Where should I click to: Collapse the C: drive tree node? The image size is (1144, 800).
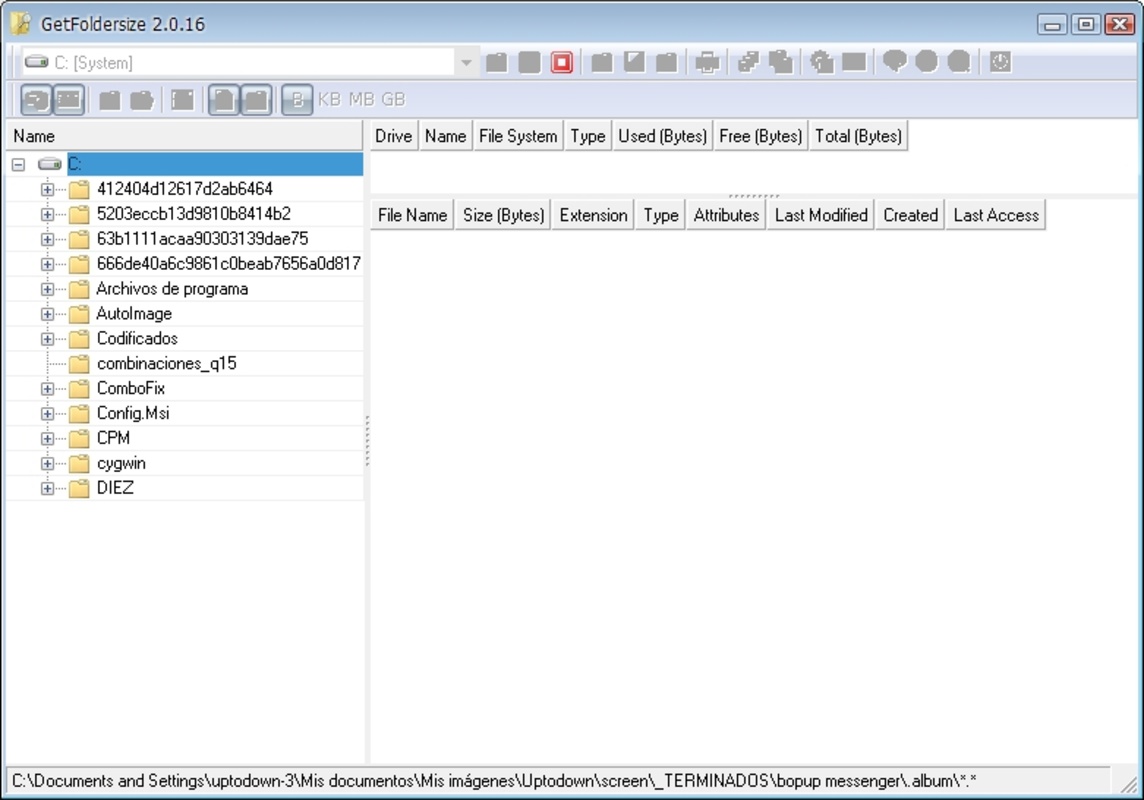coord(18,164)
